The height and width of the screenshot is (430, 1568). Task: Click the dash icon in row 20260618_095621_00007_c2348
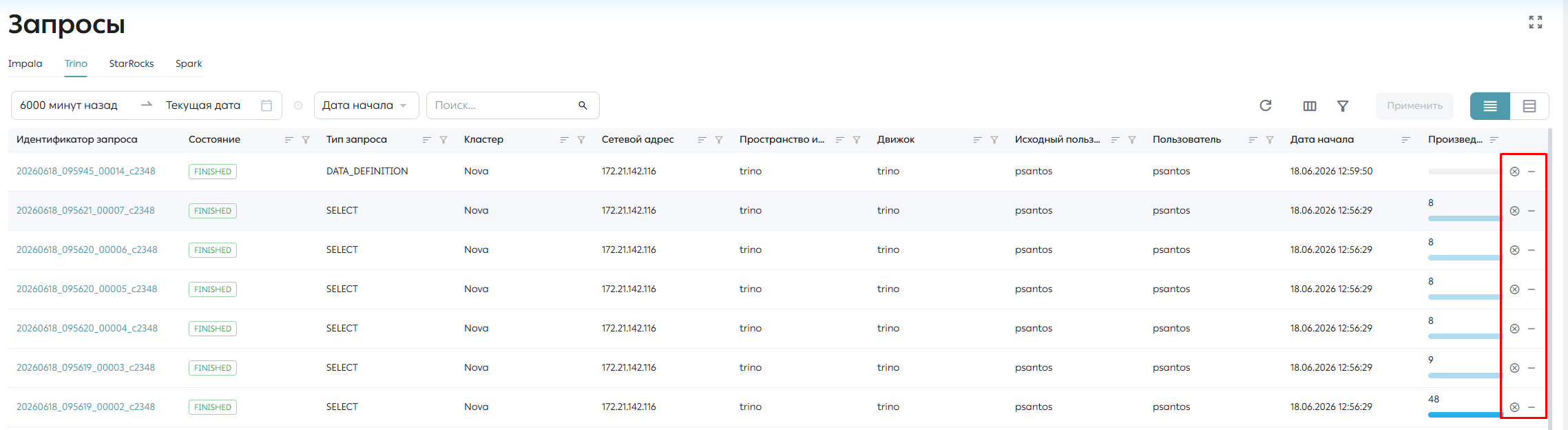(x=1532, y=211)
